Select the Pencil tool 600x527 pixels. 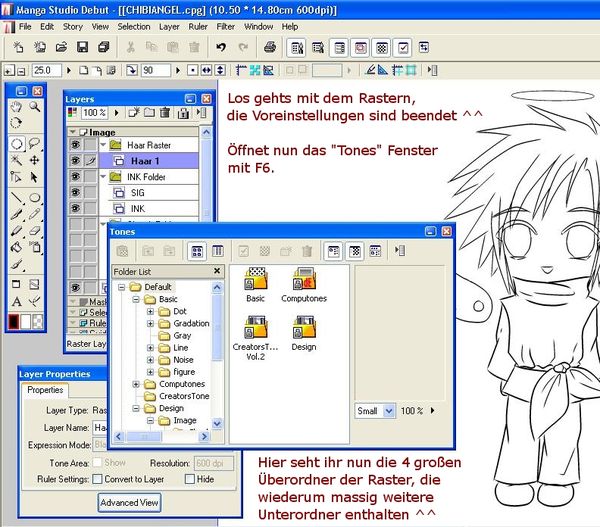(x=34, y=214)
